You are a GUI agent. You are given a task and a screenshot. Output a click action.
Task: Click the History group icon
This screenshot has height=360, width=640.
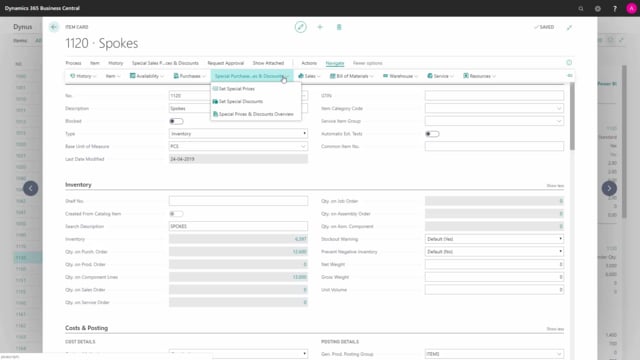click(x=73, y=76)
